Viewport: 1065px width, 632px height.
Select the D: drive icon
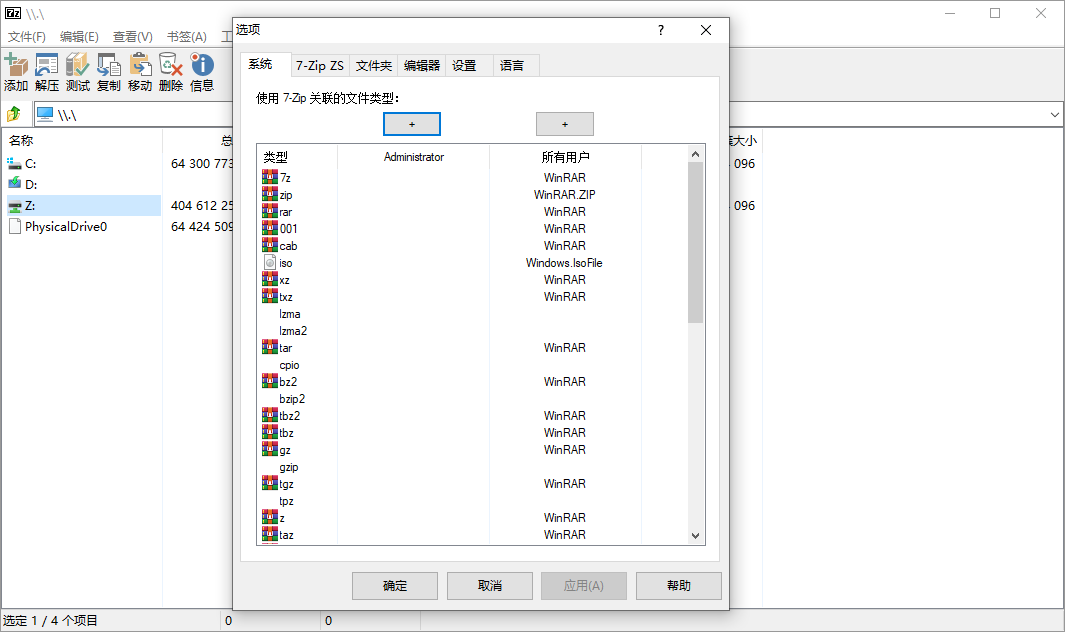[x=14, y=183]
